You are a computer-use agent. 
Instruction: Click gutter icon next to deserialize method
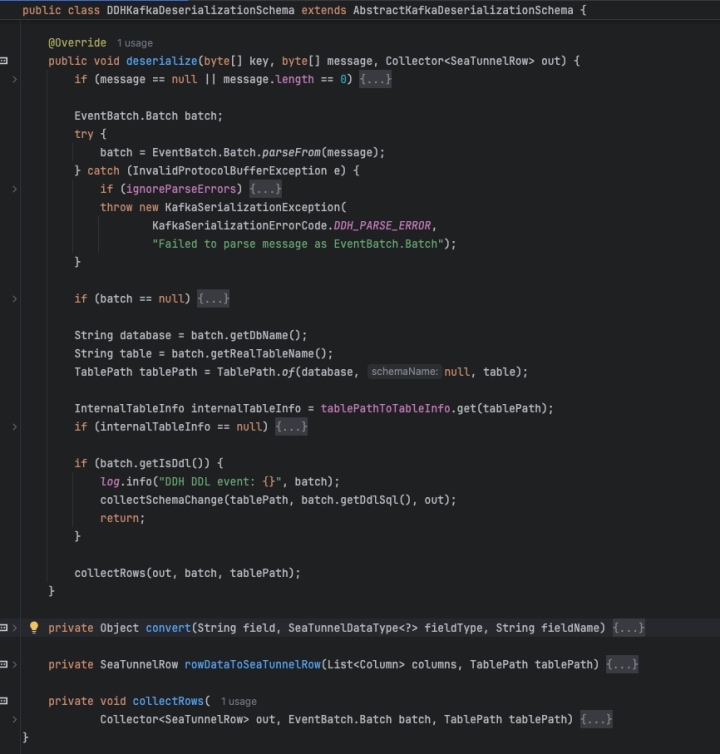click(x=4, y=61)
